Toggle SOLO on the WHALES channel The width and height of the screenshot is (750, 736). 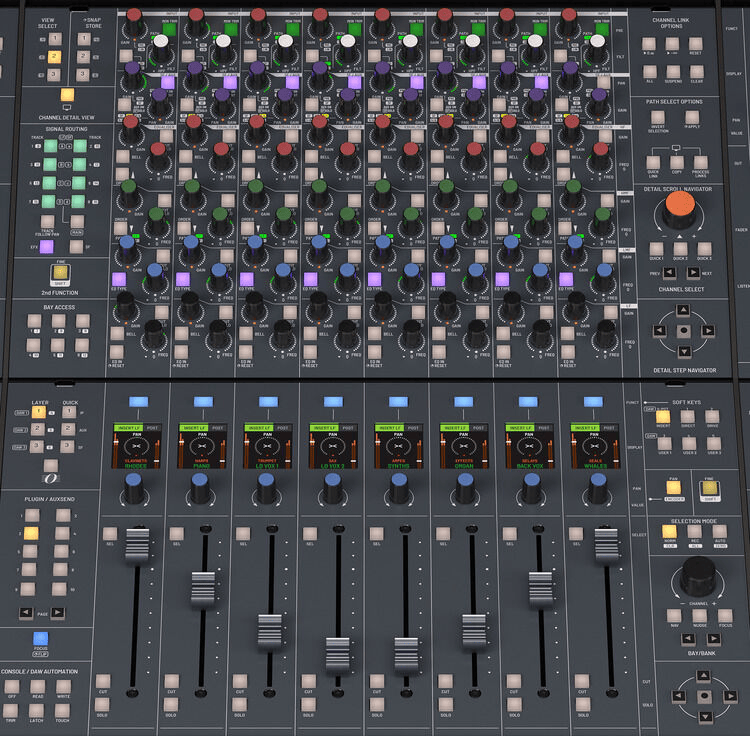pyautogui.click(x=582, y=704)
